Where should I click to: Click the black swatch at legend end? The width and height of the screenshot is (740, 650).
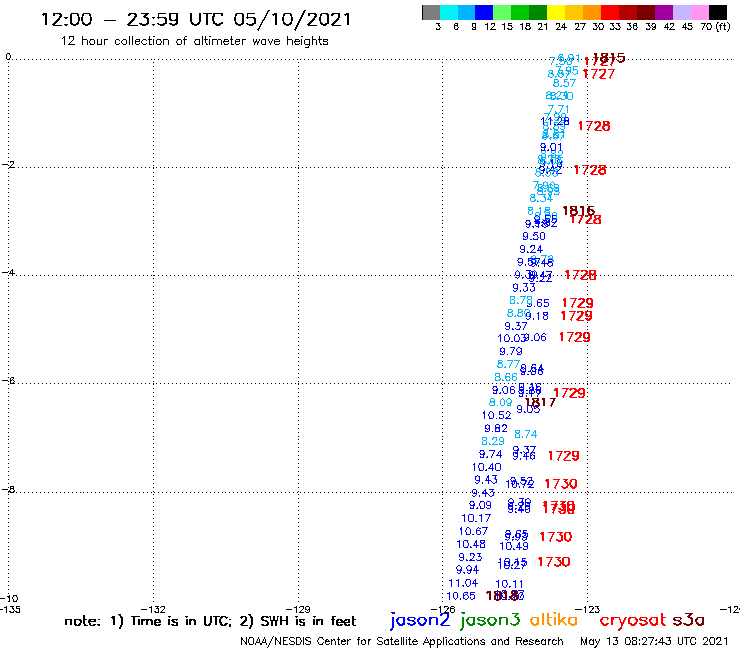(717, 12)
